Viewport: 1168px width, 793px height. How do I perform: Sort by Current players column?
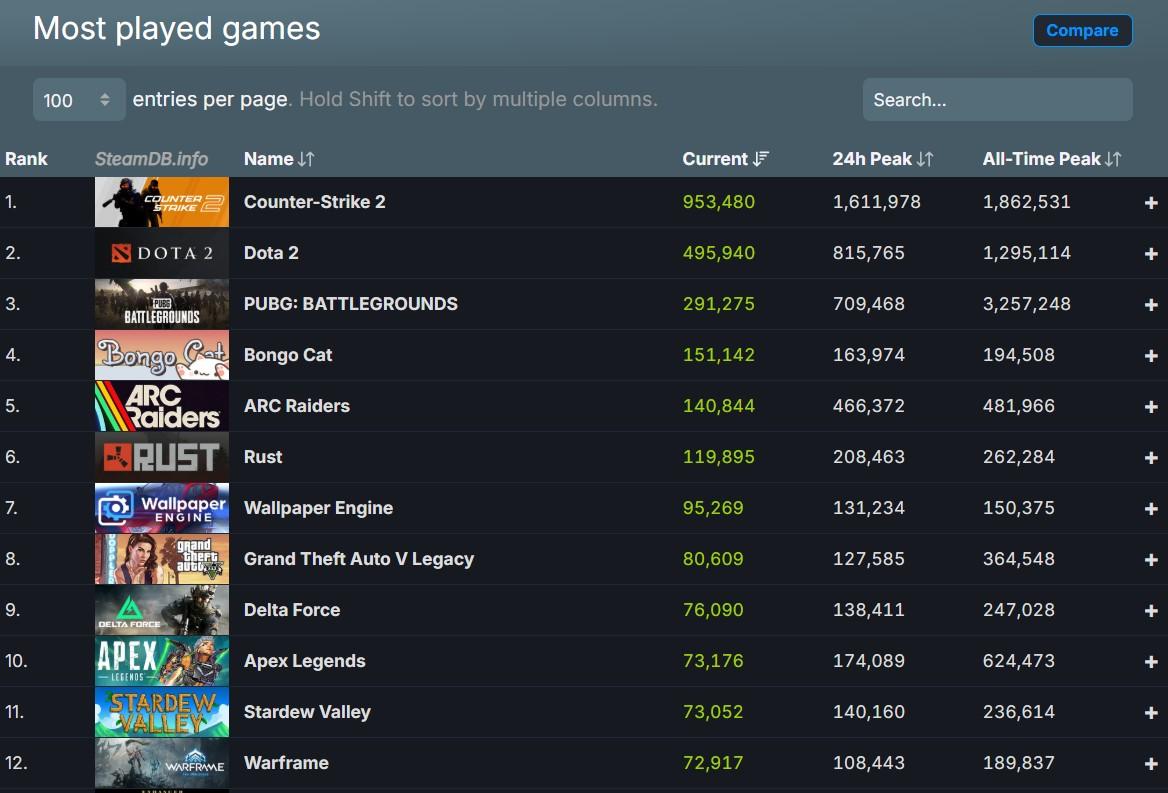pyautogui.click(x=725, y=159)
